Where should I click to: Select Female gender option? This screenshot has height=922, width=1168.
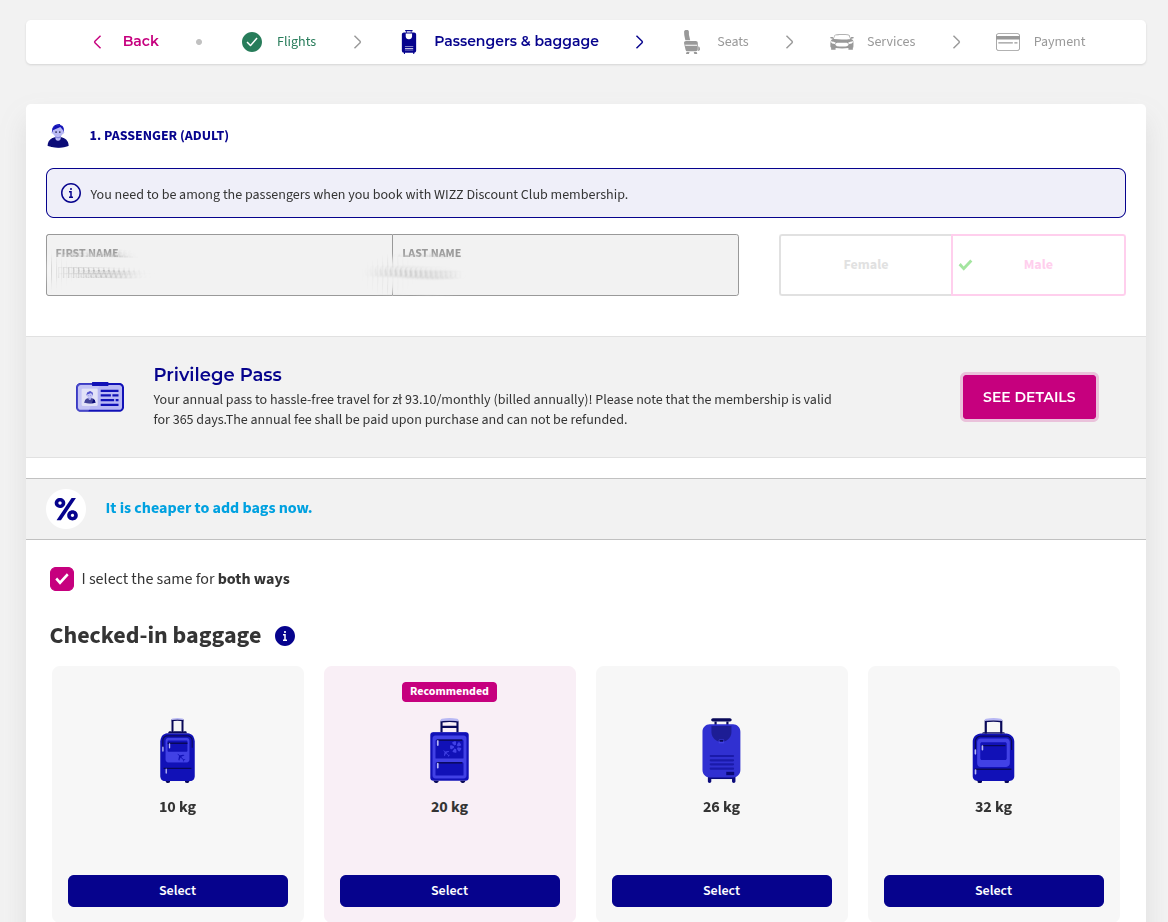(866, 265)
